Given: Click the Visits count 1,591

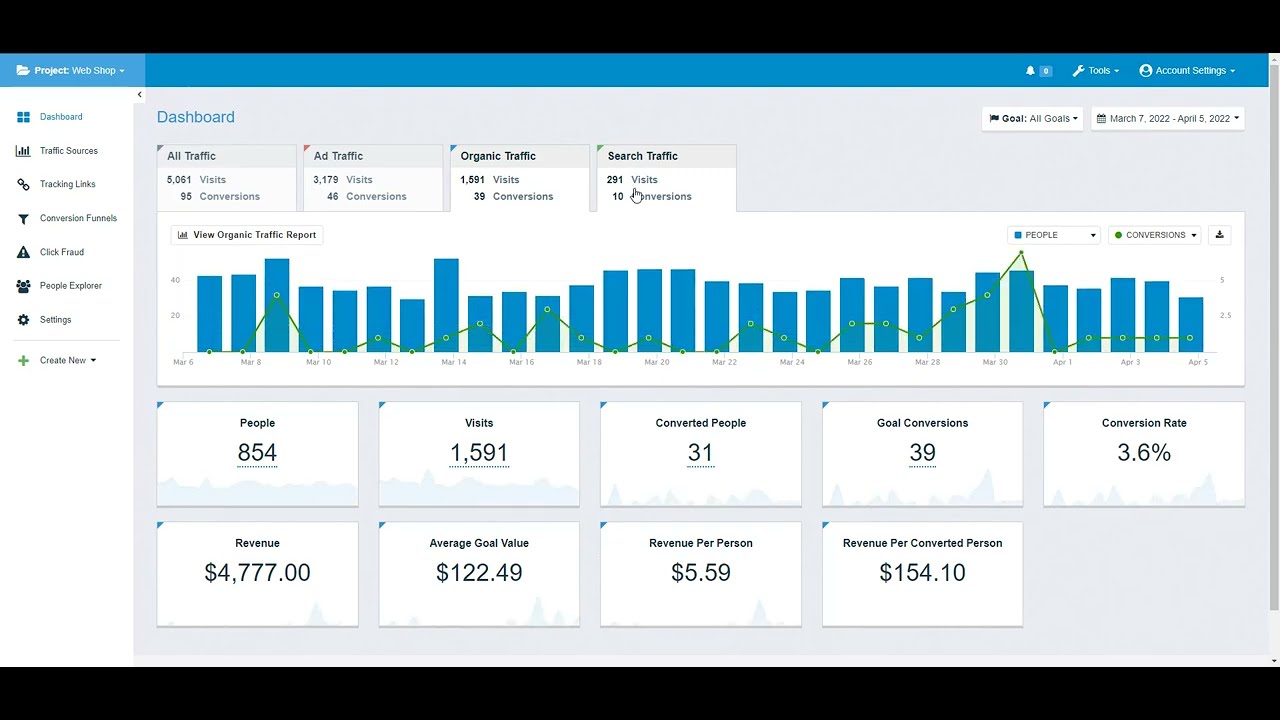Looking at the screenshot, I should pyautogui.click(x=479, y=453).
